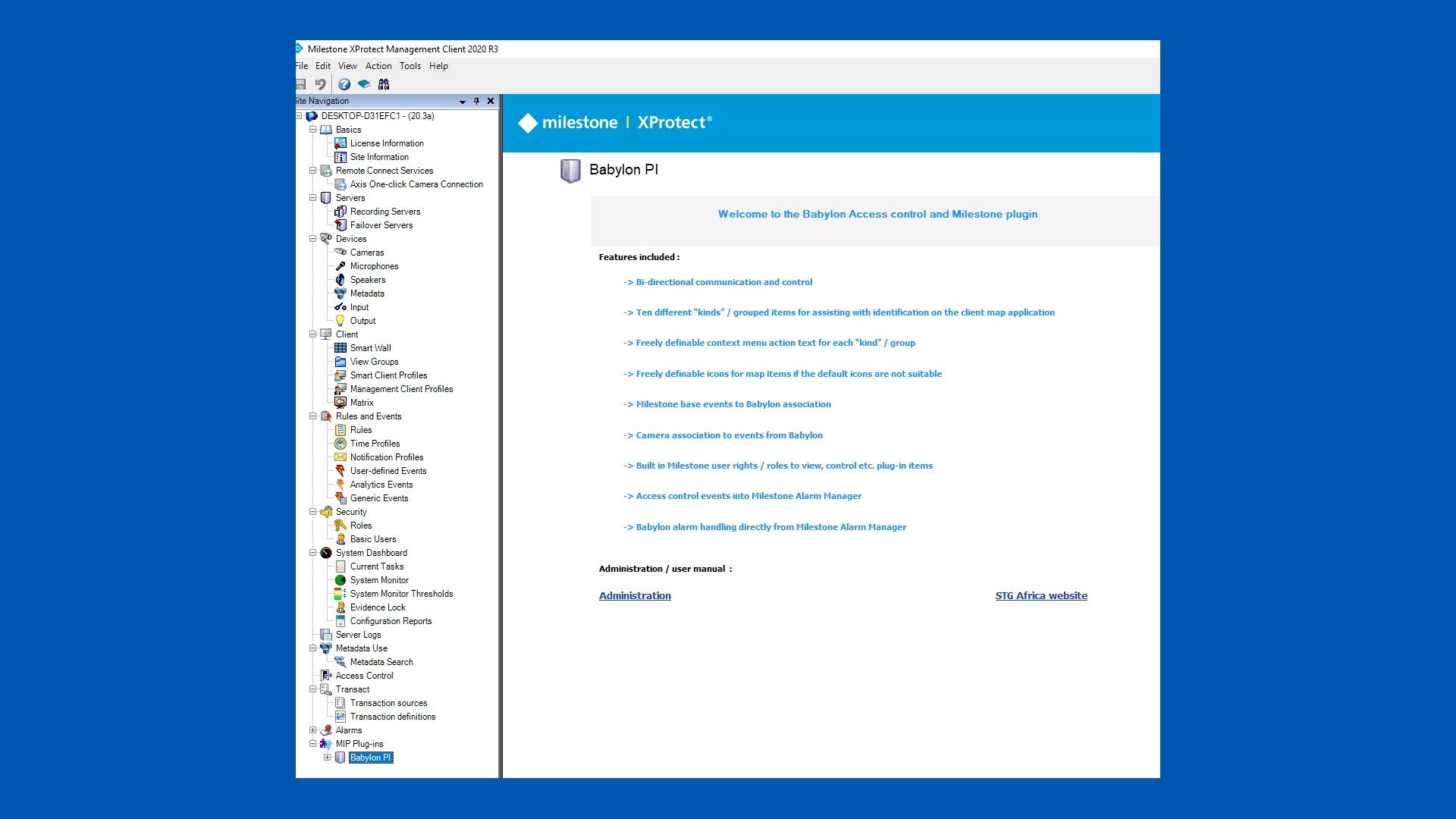Click the License Information icon
This screenshot has width=1456, height=819.
[340, 143]
